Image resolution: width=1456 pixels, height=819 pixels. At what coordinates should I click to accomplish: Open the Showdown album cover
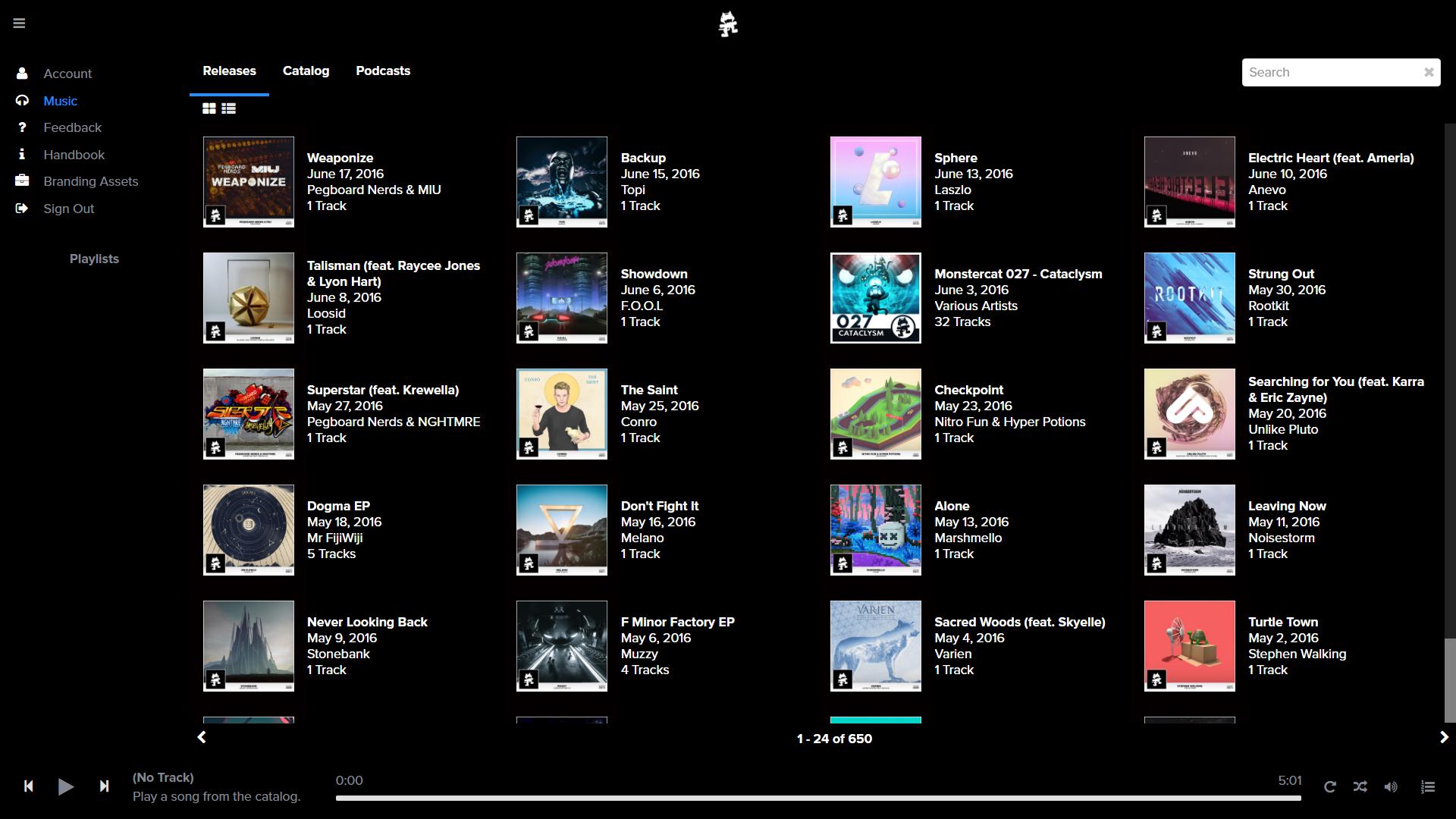pyautogui.click(x=562, y=298)
